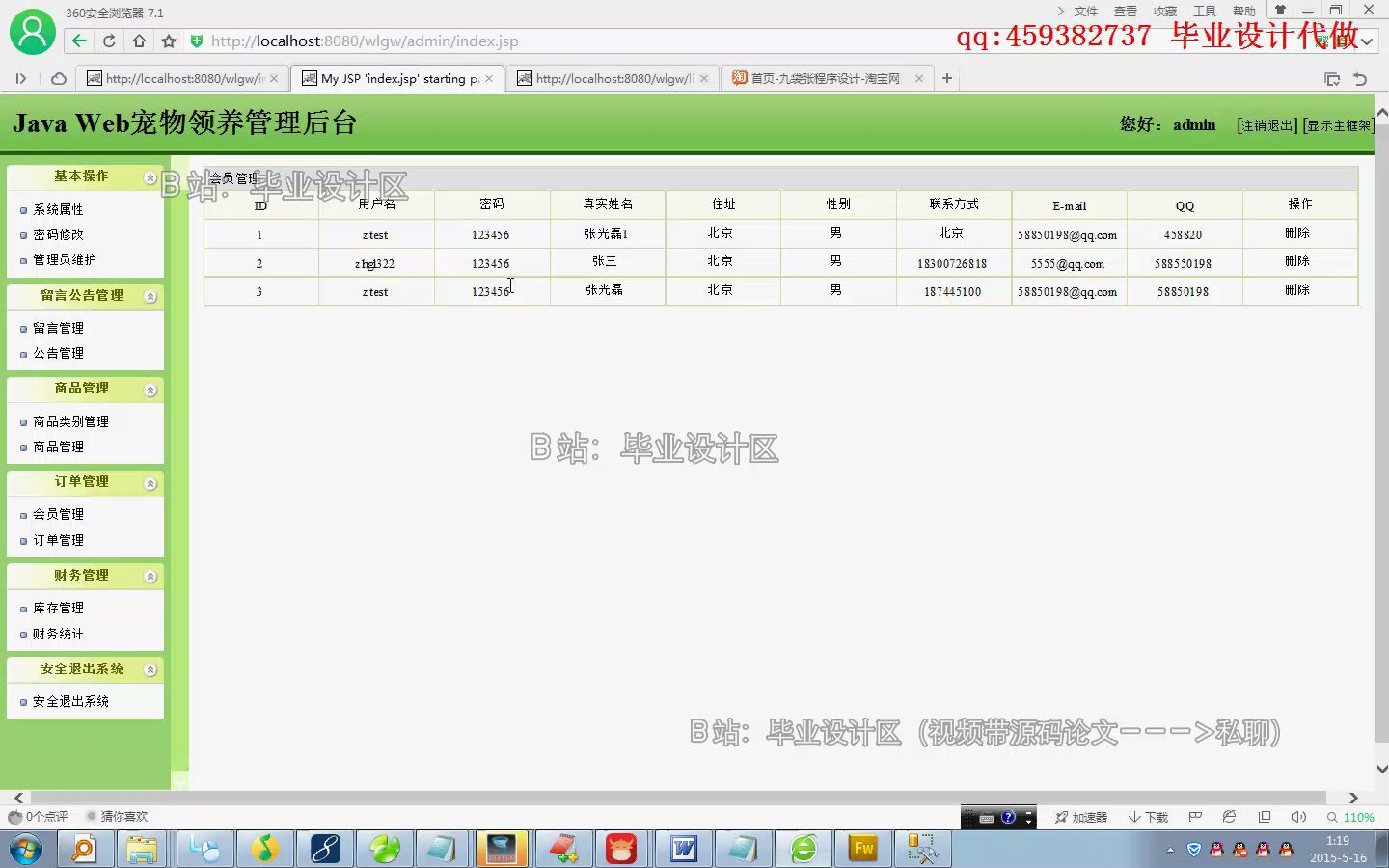
Task: Collapse the 商品管理 sidebar section
Action: coord(150,390)
